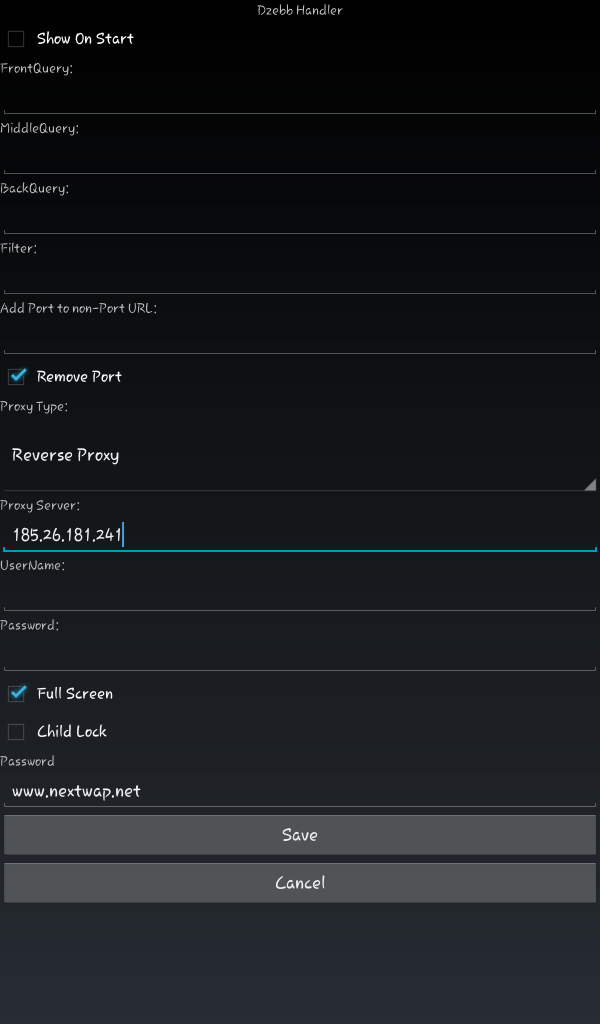Click the Proxy Server field with 185.26.181.241
Viewport: 600px width, 1024px height.
pos(300,535)
